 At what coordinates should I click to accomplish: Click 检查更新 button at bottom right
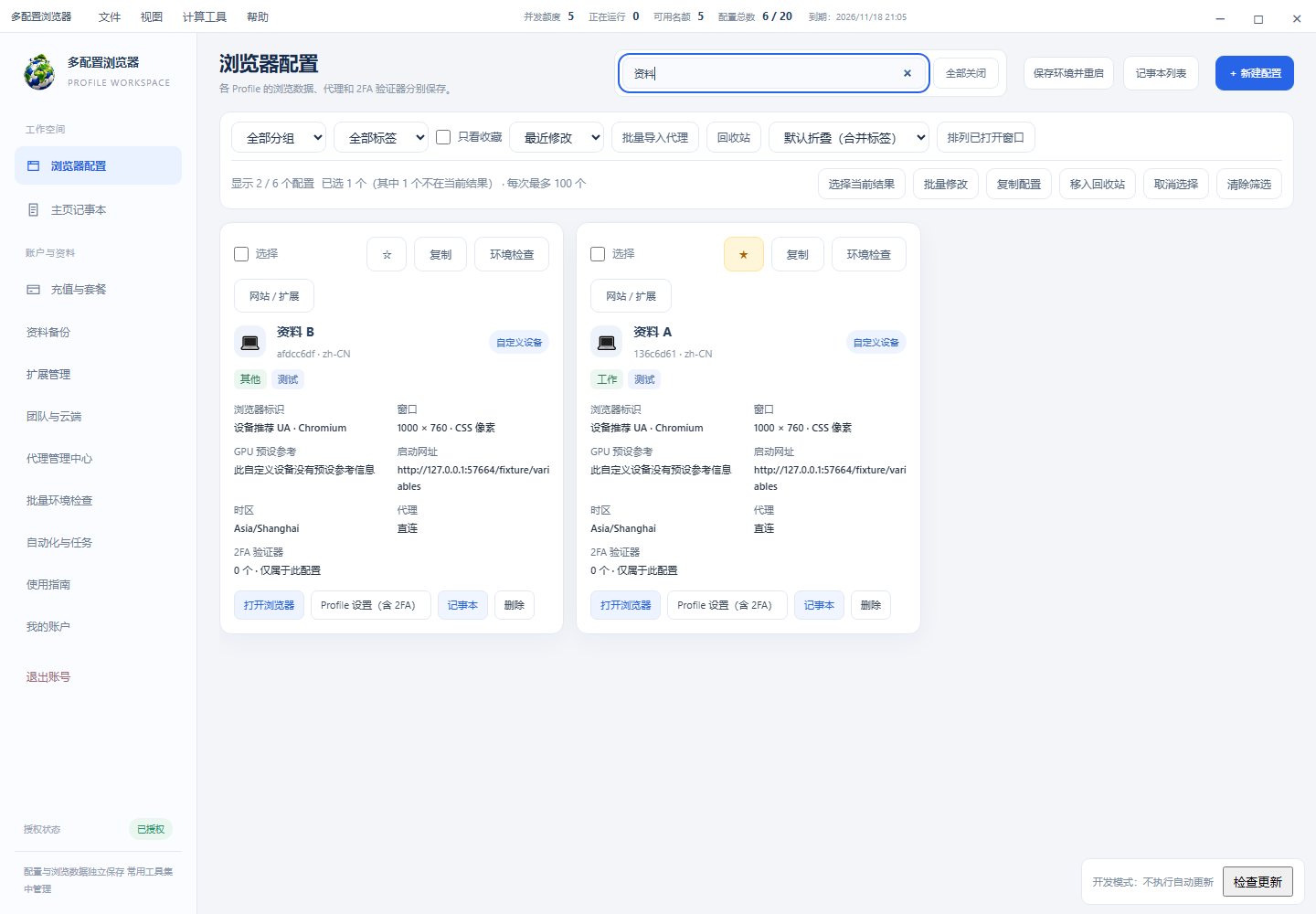pos(1258,882)
